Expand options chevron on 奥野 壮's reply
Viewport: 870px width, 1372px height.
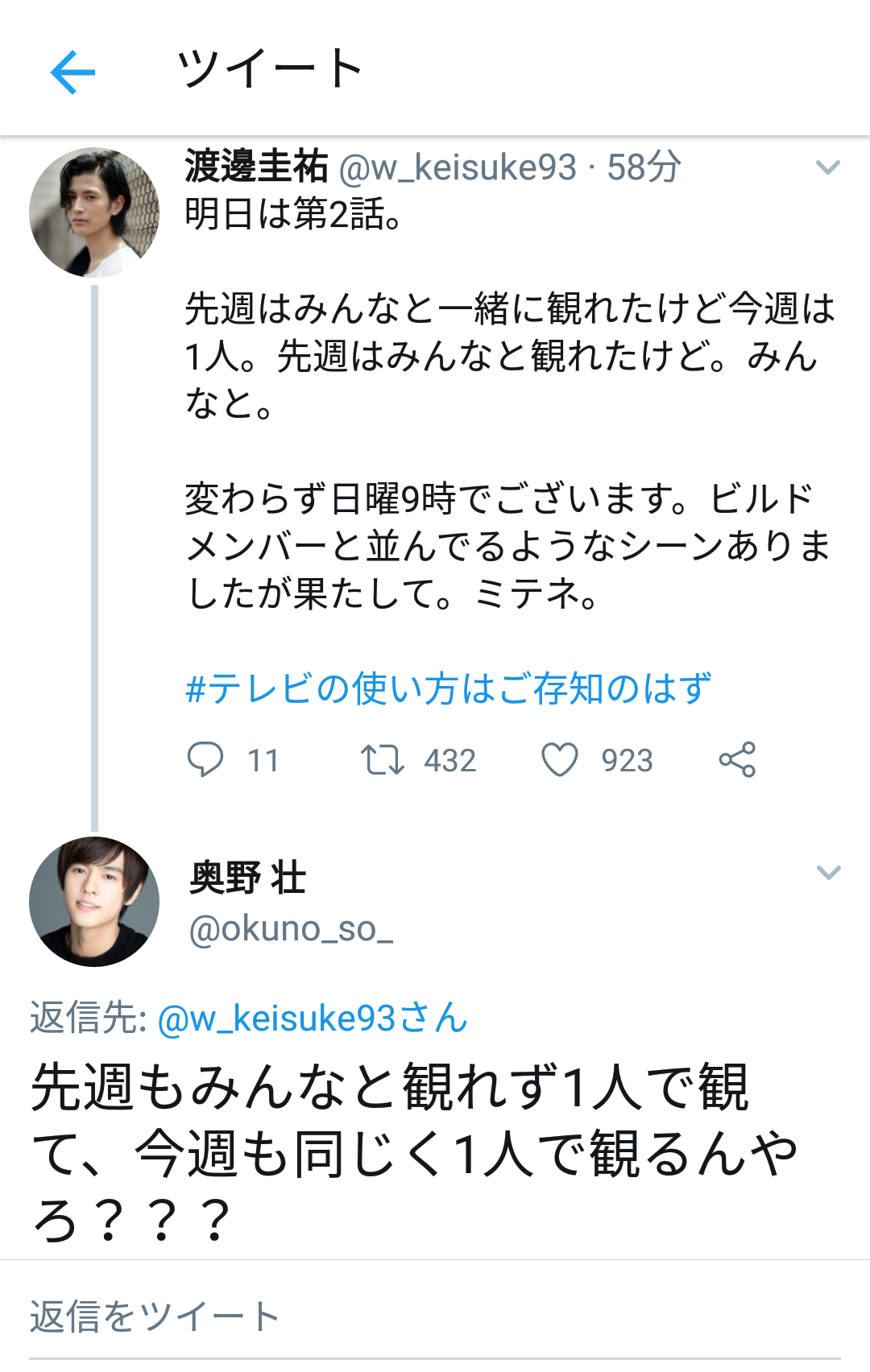(828, 873)
